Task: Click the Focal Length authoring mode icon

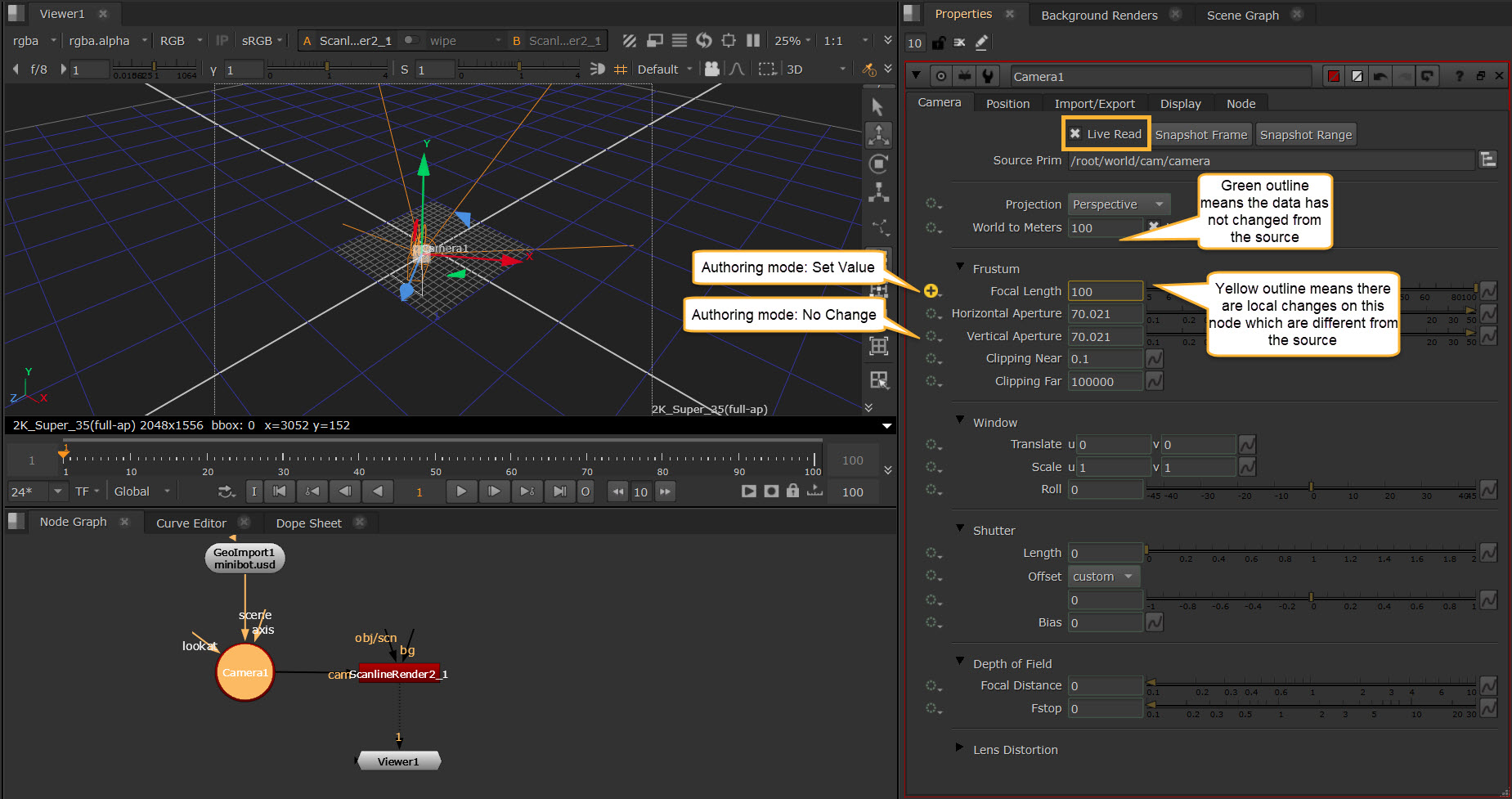Action: [931, 291]
